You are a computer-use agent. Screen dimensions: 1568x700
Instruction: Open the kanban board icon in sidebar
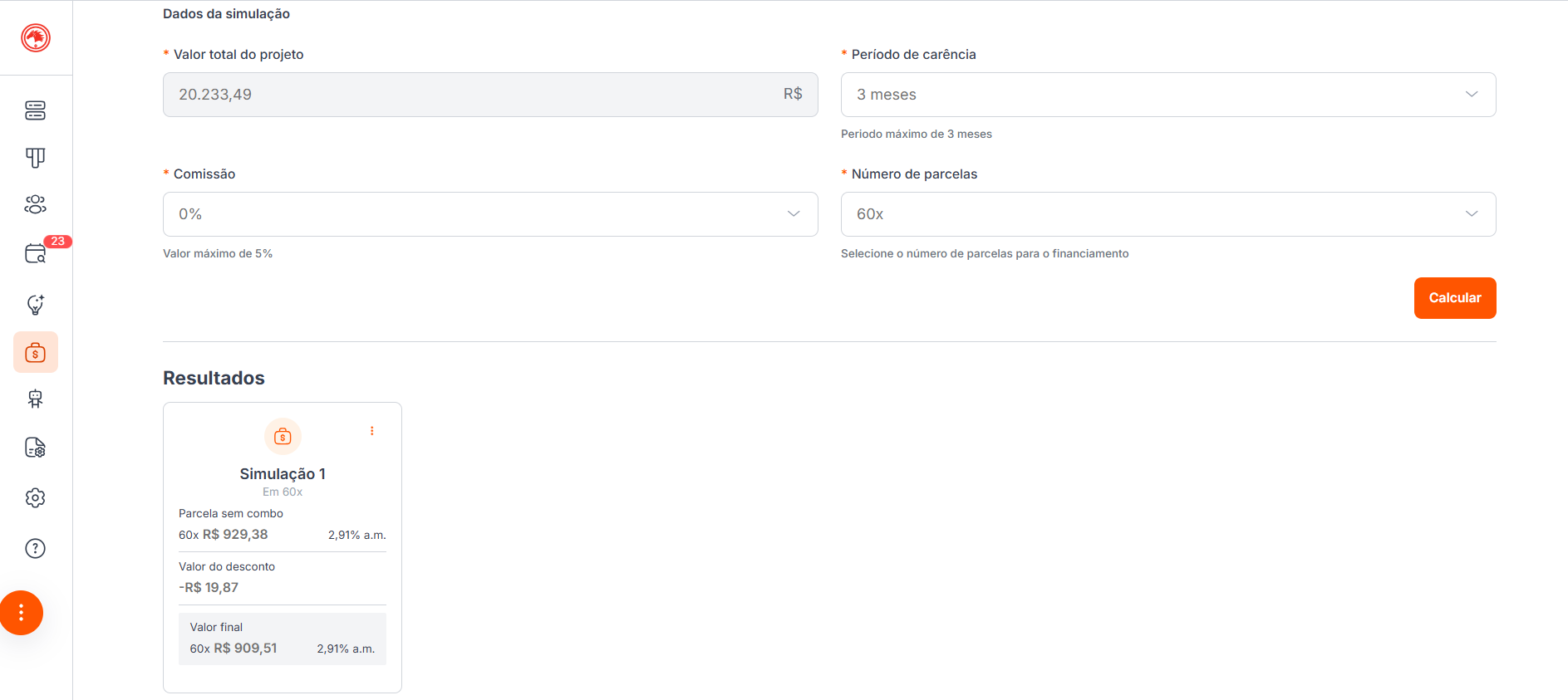[35, 158]
